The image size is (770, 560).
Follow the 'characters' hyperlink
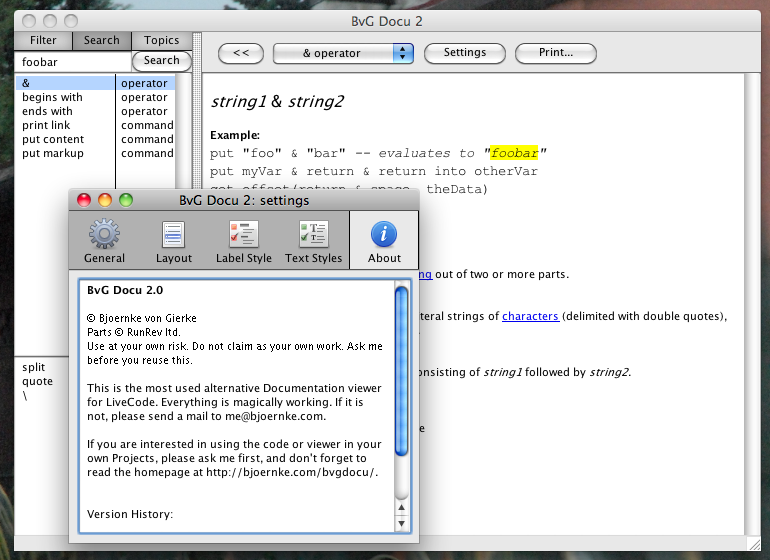tap(530, 317)
